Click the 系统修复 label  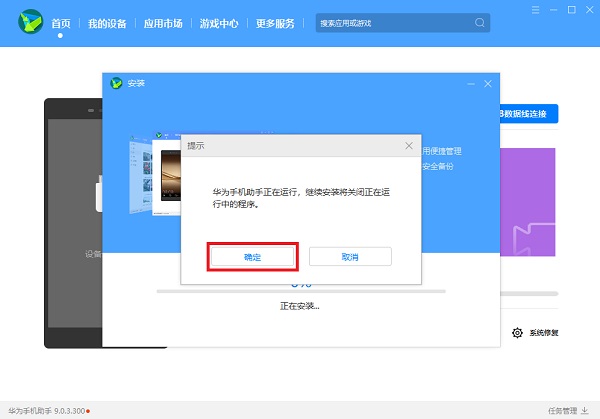[x=544, y=333]
